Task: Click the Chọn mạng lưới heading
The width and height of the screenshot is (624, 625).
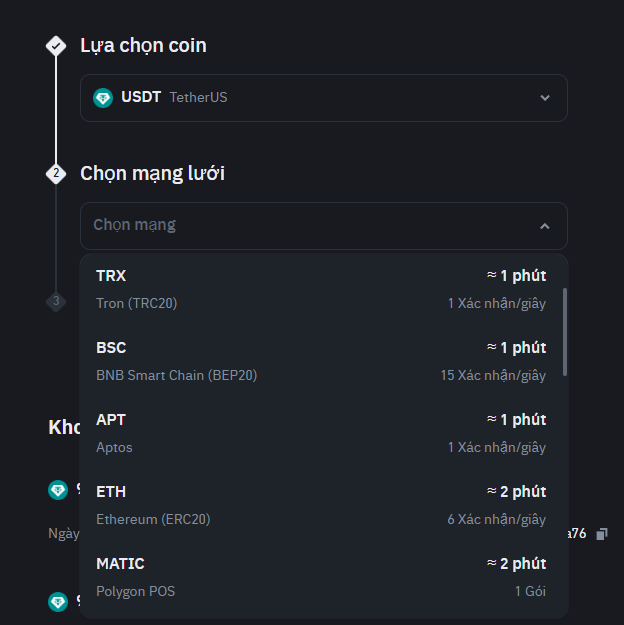Action: click(x=152, y=174)
